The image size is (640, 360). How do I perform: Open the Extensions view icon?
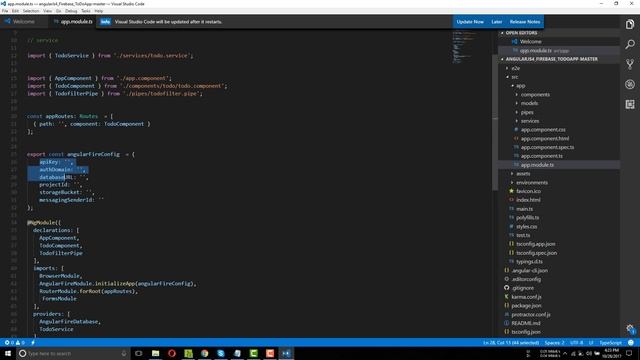(630, 104)
